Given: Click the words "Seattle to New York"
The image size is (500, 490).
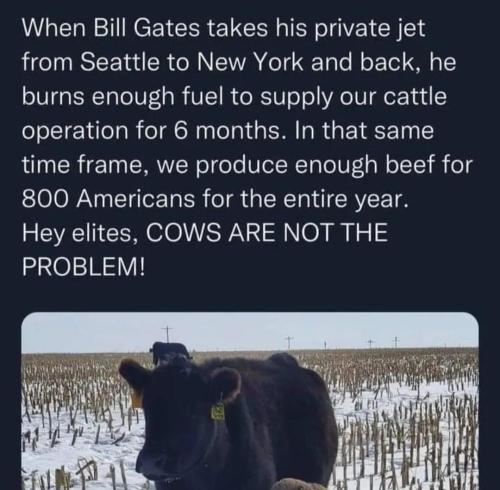Looking at the screenshot, I should 192,62.
